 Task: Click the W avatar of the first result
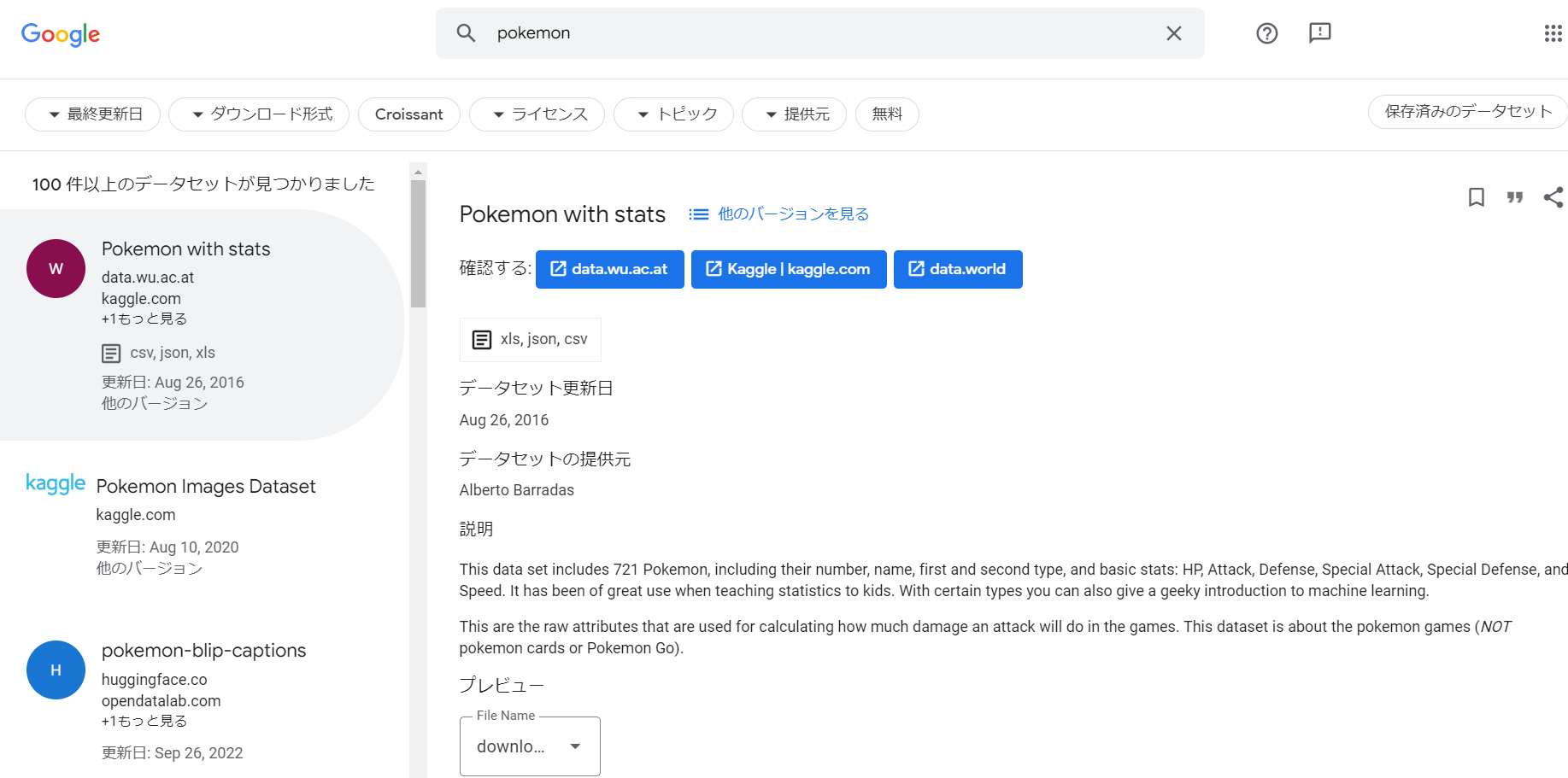coord(56,268)
